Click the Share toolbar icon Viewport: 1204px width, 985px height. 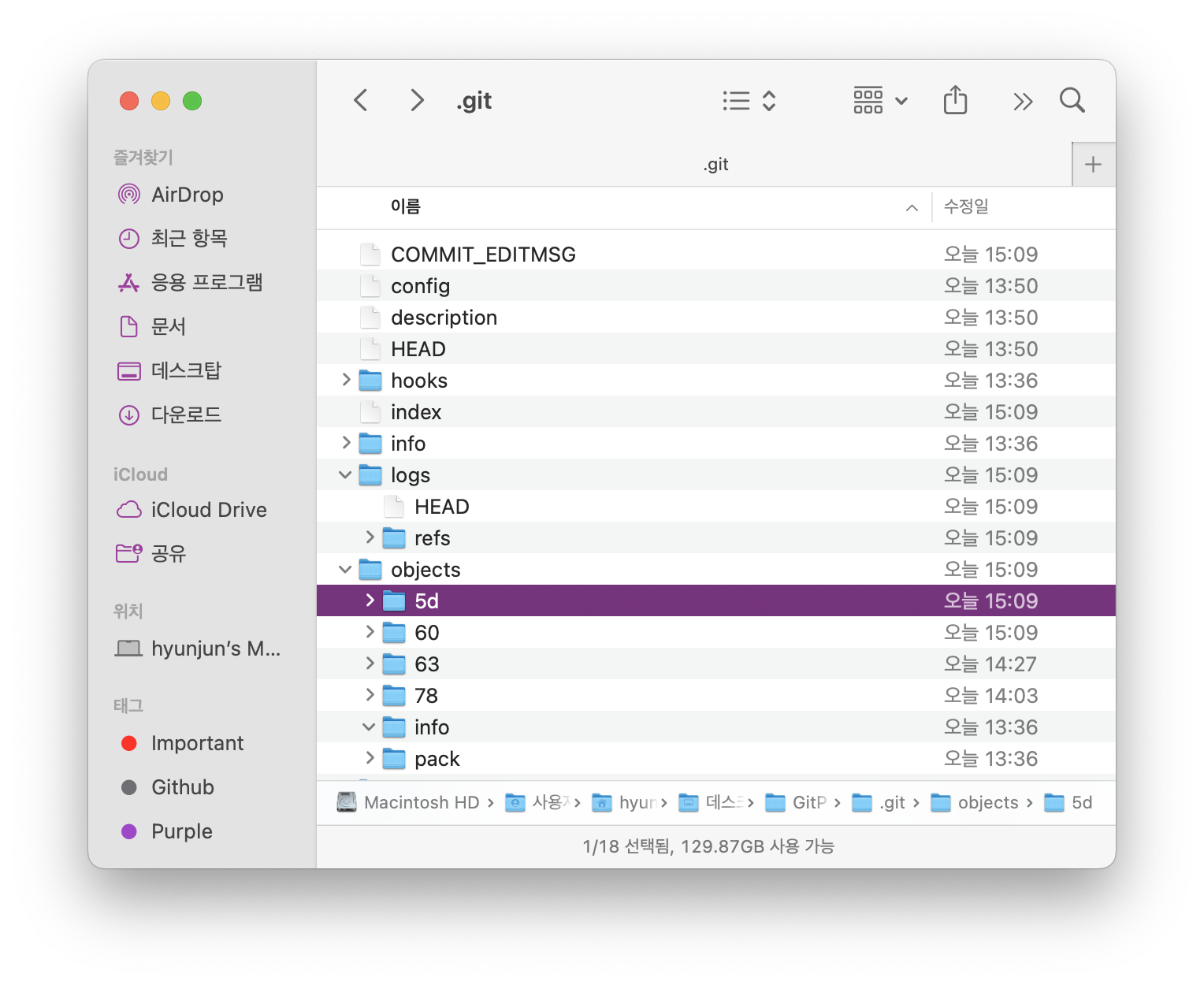(x=955, y=100)
